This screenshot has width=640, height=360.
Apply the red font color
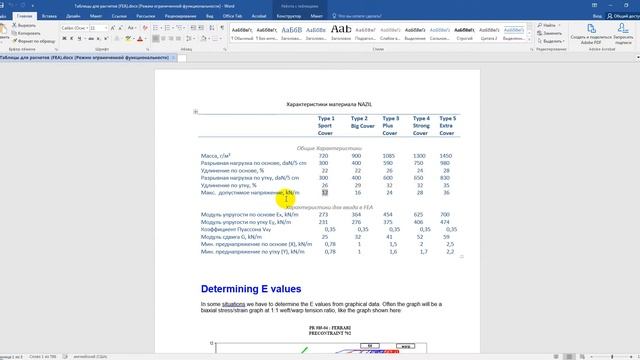click(x=140, y=39)
